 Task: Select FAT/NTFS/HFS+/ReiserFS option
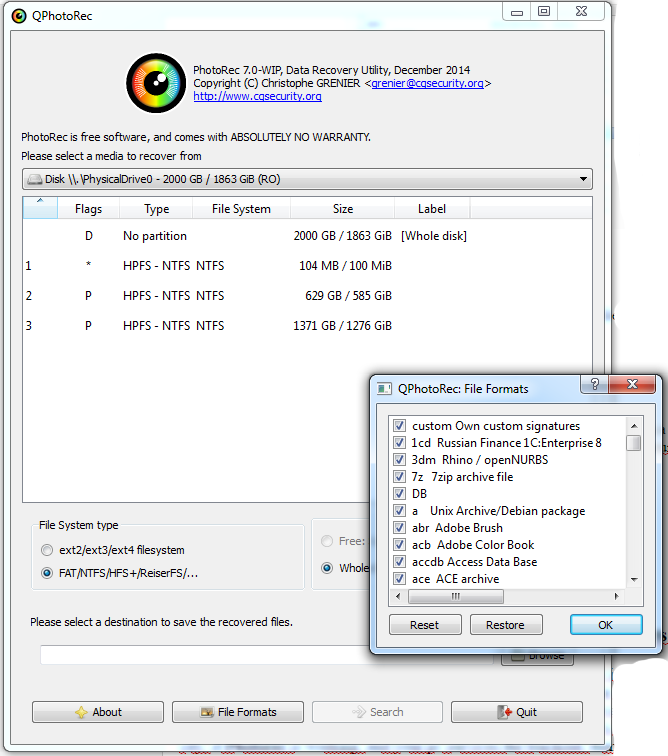[x=47, y=573]
